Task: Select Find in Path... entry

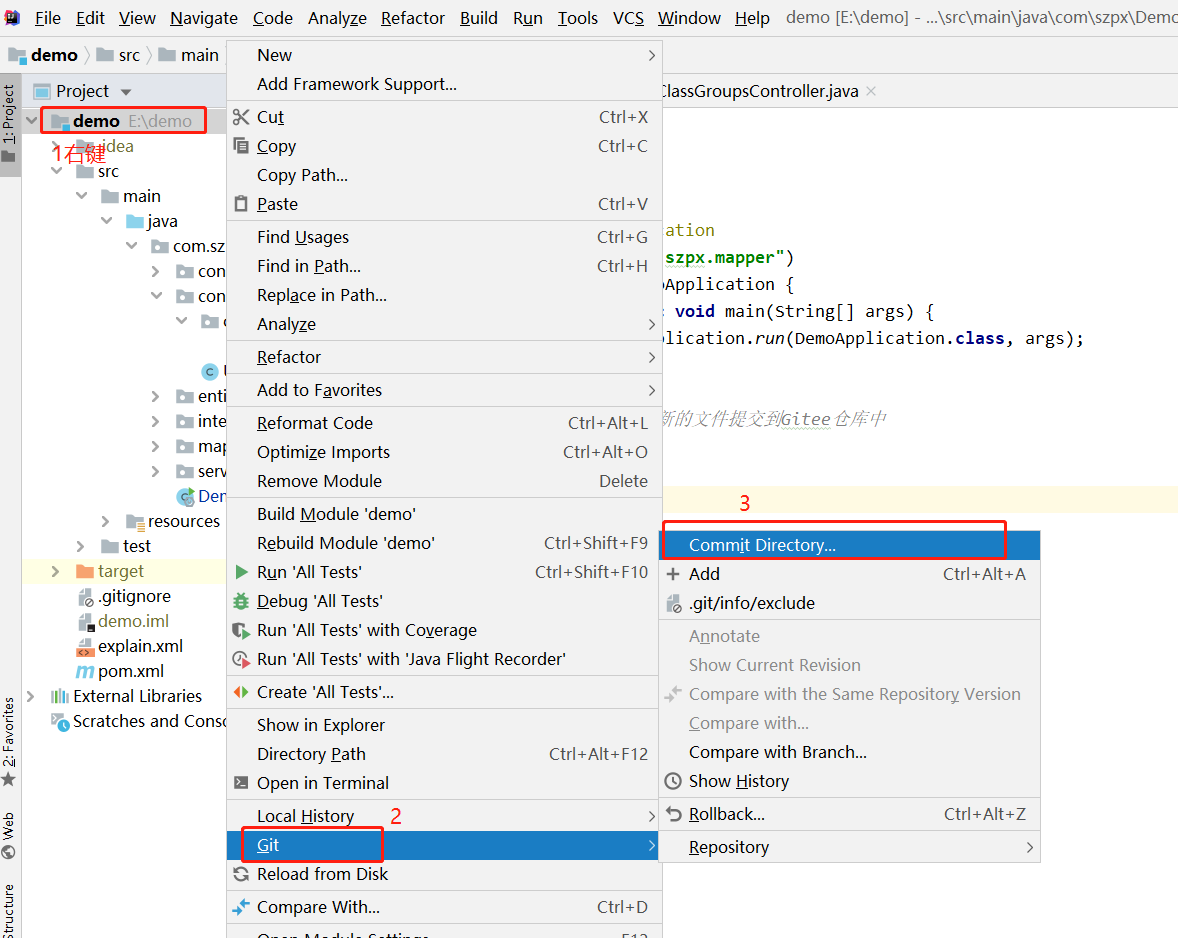Action: [x=443, y=266]
